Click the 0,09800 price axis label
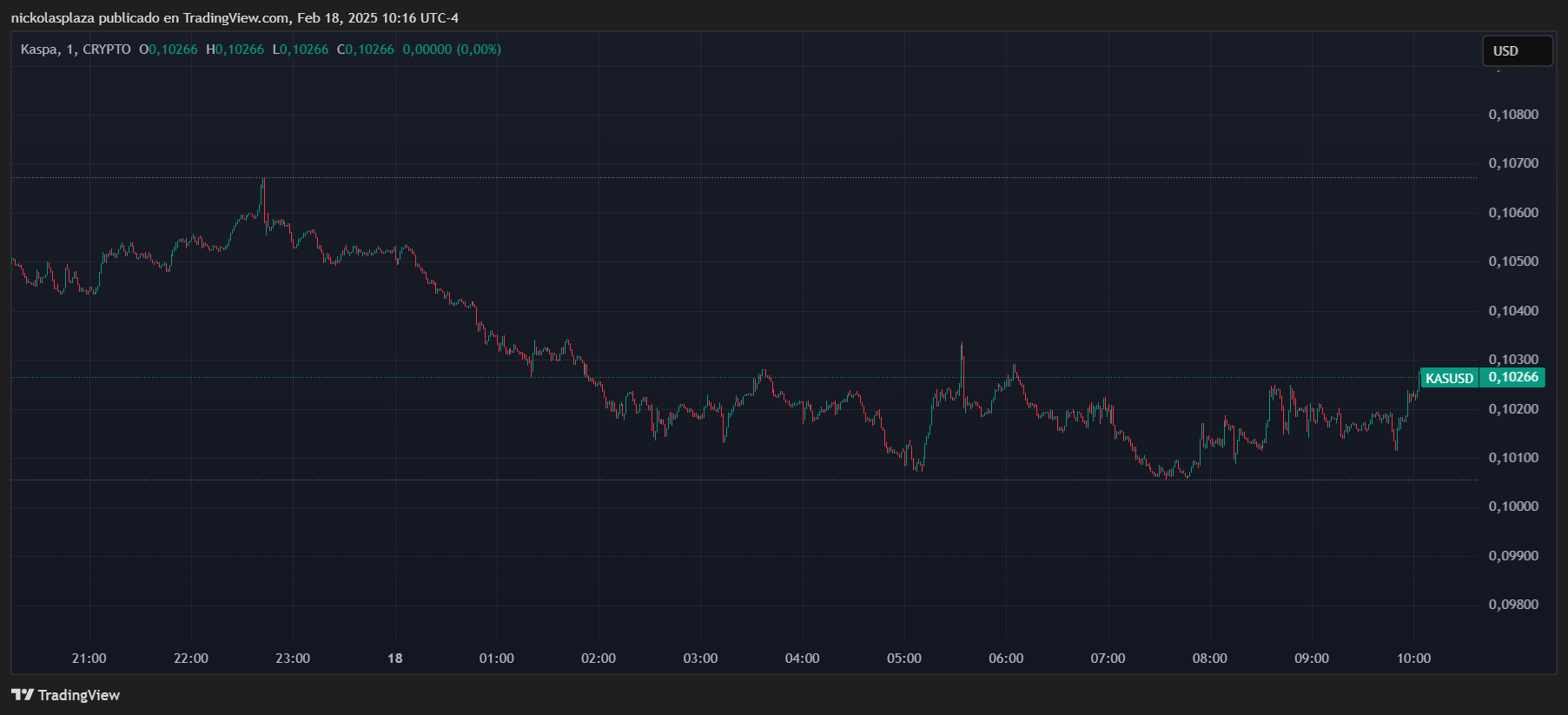 1513,605
